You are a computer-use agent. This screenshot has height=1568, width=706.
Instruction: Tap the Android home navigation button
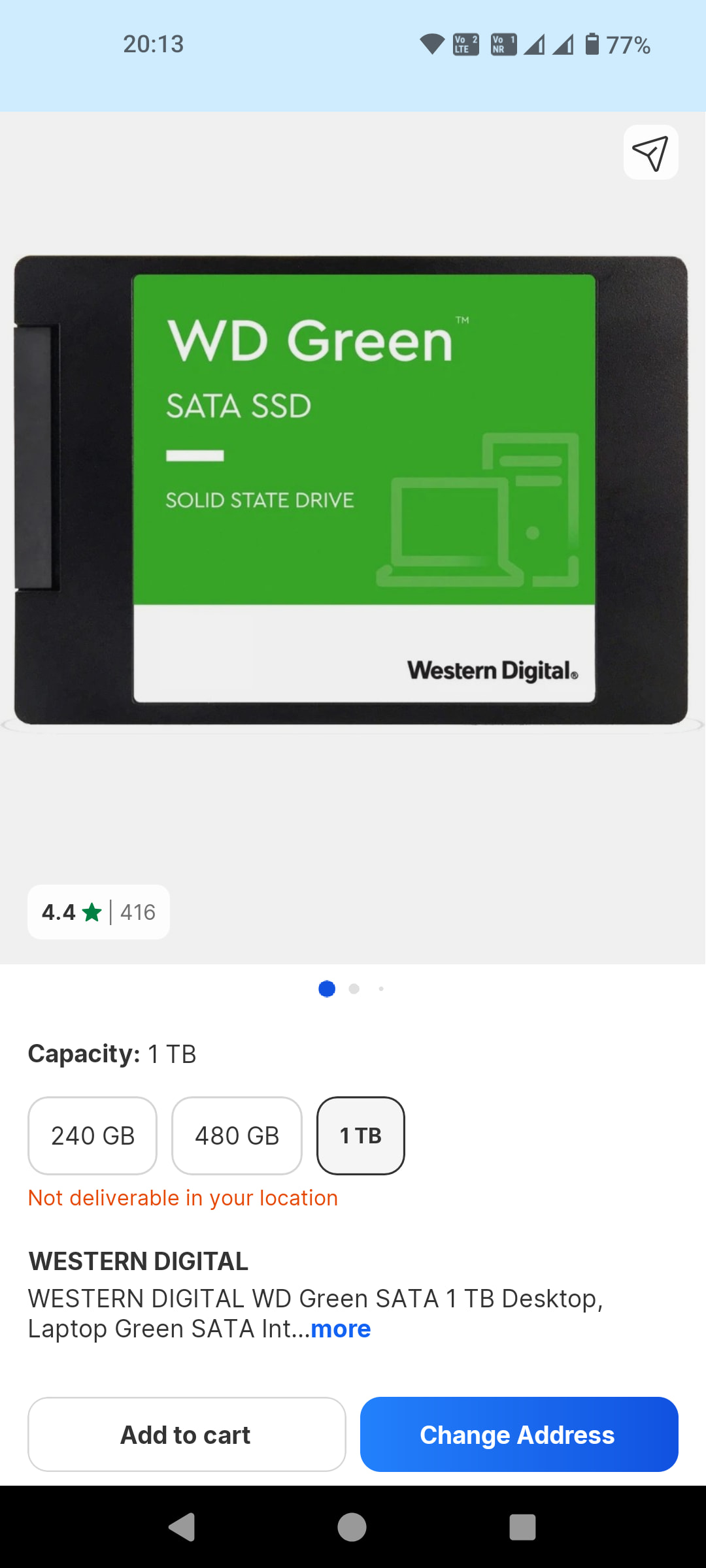[352, 1527]
